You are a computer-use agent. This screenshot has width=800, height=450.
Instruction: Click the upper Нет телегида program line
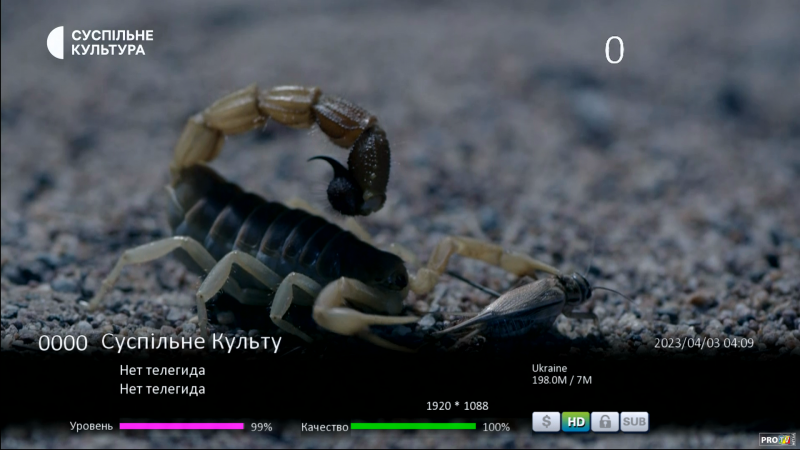162,371
